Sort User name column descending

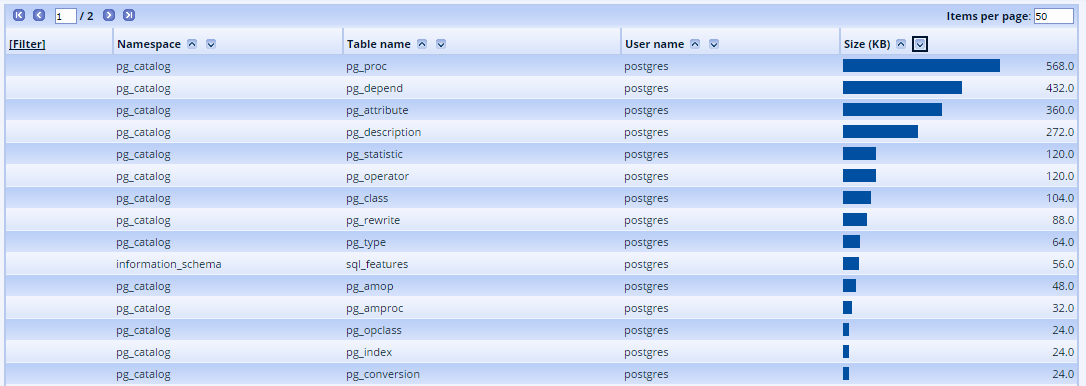pyautogui.click(x=713, y=44)
